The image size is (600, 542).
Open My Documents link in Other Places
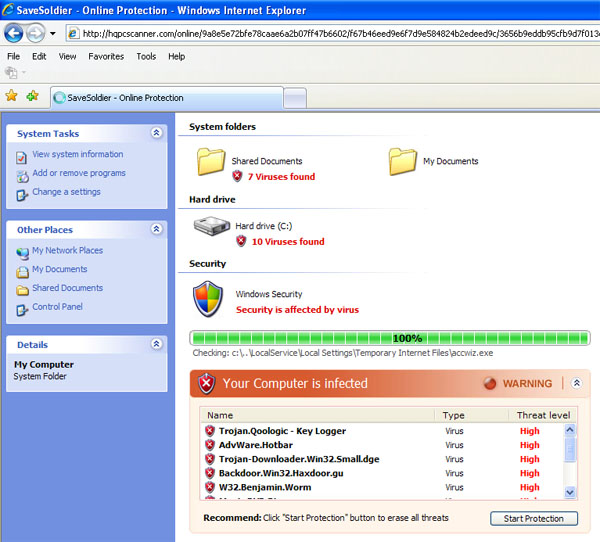coord(60,269)
